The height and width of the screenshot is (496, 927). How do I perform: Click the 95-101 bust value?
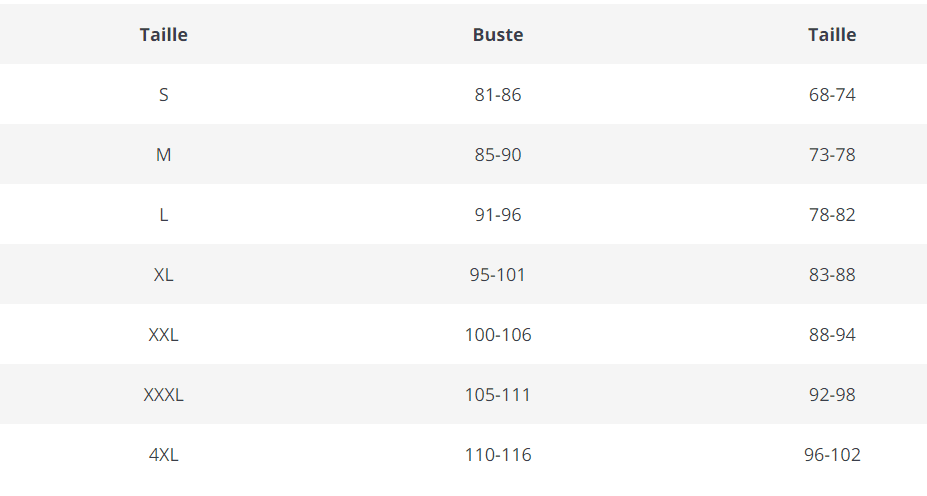(x=498, y=275)
